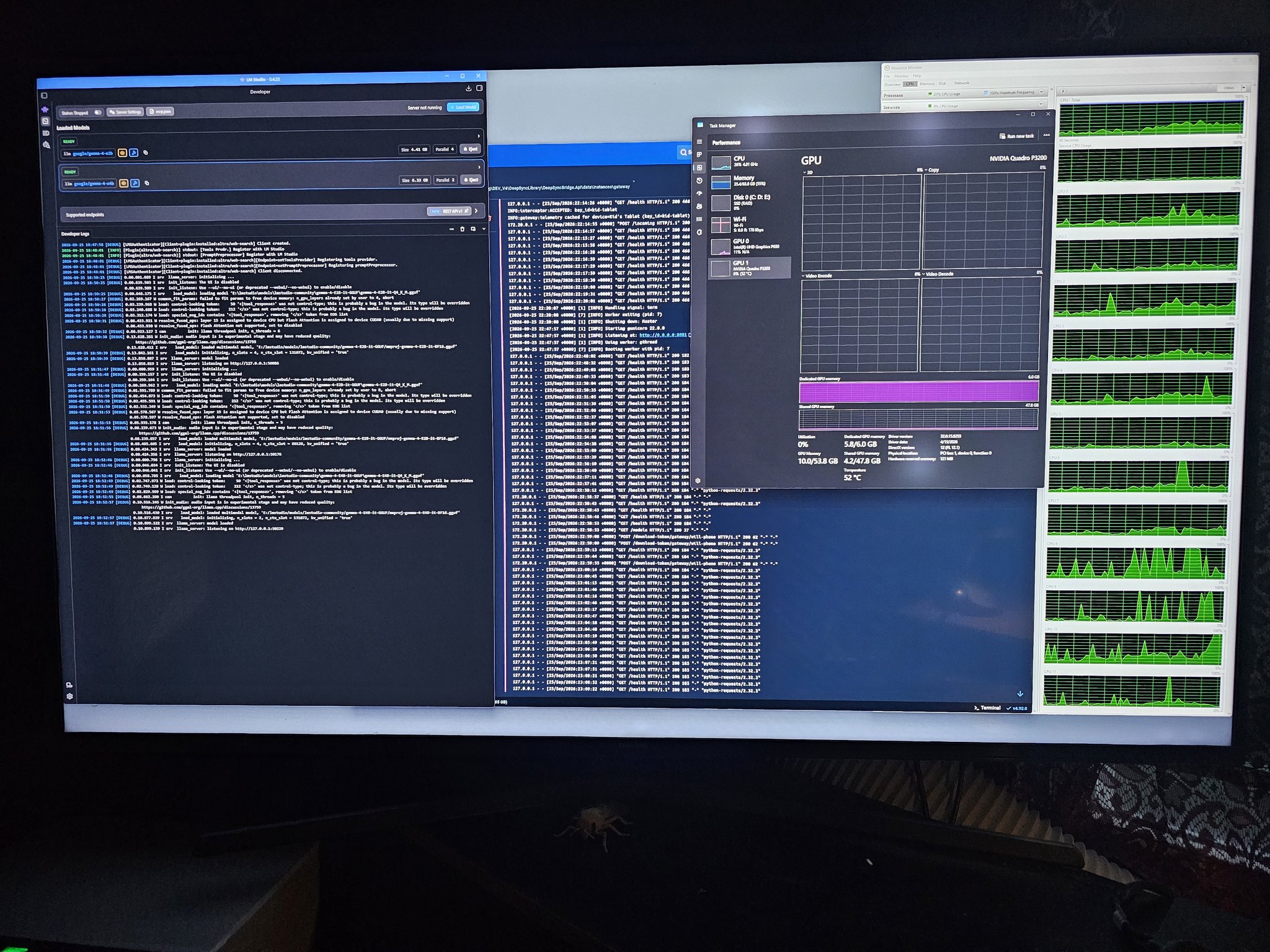This screenshot has width=1270, height=952.
Task: Open My Models from LM Studio sidebar
Action: coord(45,133)
